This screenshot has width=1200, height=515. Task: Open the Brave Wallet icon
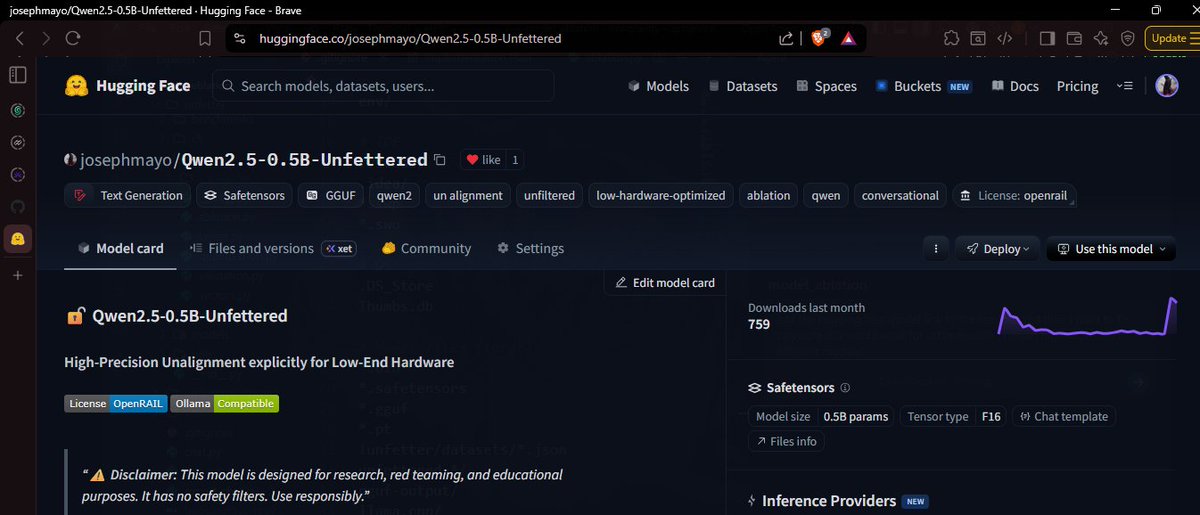[1074, 38]
